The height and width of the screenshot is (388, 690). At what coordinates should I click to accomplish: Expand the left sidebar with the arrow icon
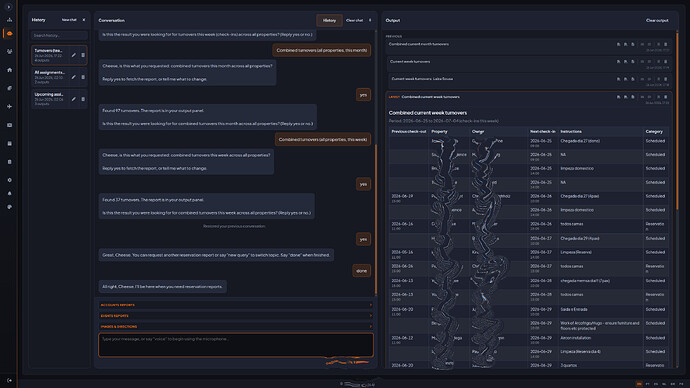(8, 7)
